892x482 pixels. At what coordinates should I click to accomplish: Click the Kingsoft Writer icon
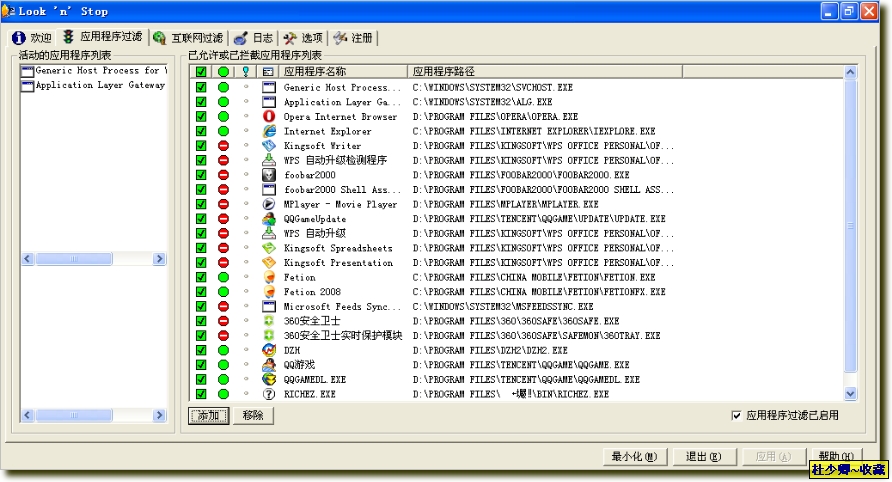click(x=269, y=146)
